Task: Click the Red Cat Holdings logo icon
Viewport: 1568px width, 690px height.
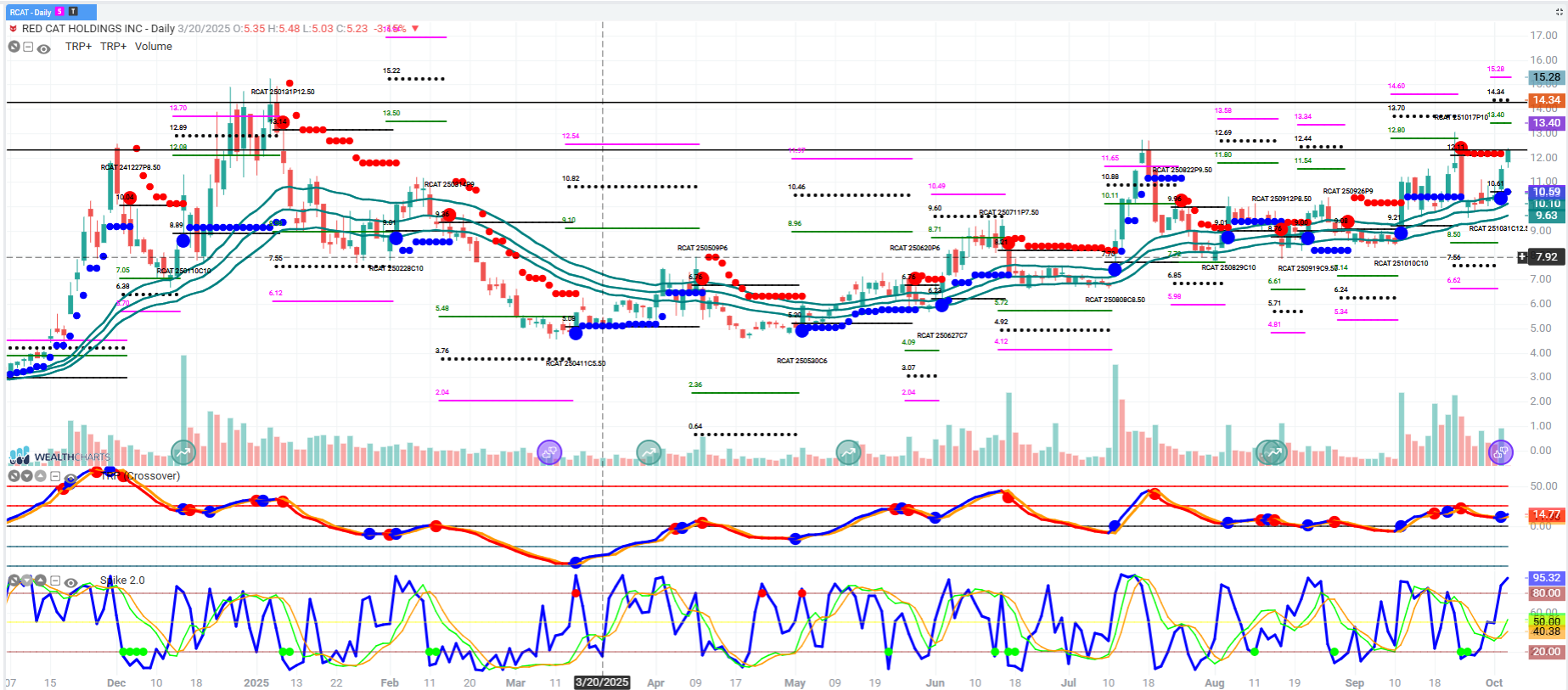Action: pos(13,29)
